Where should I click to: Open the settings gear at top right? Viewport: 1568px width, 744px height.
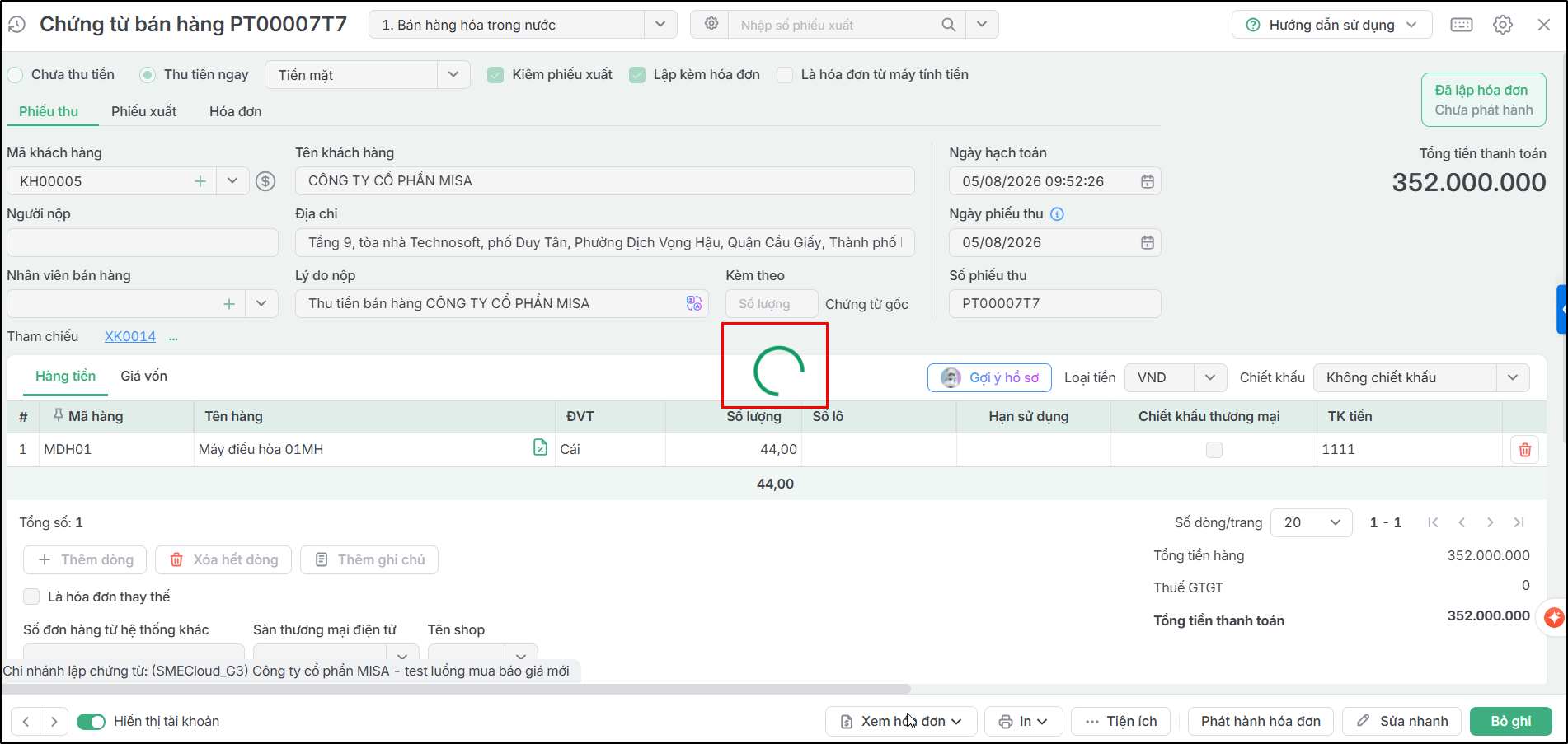(x=1503, y=25)
